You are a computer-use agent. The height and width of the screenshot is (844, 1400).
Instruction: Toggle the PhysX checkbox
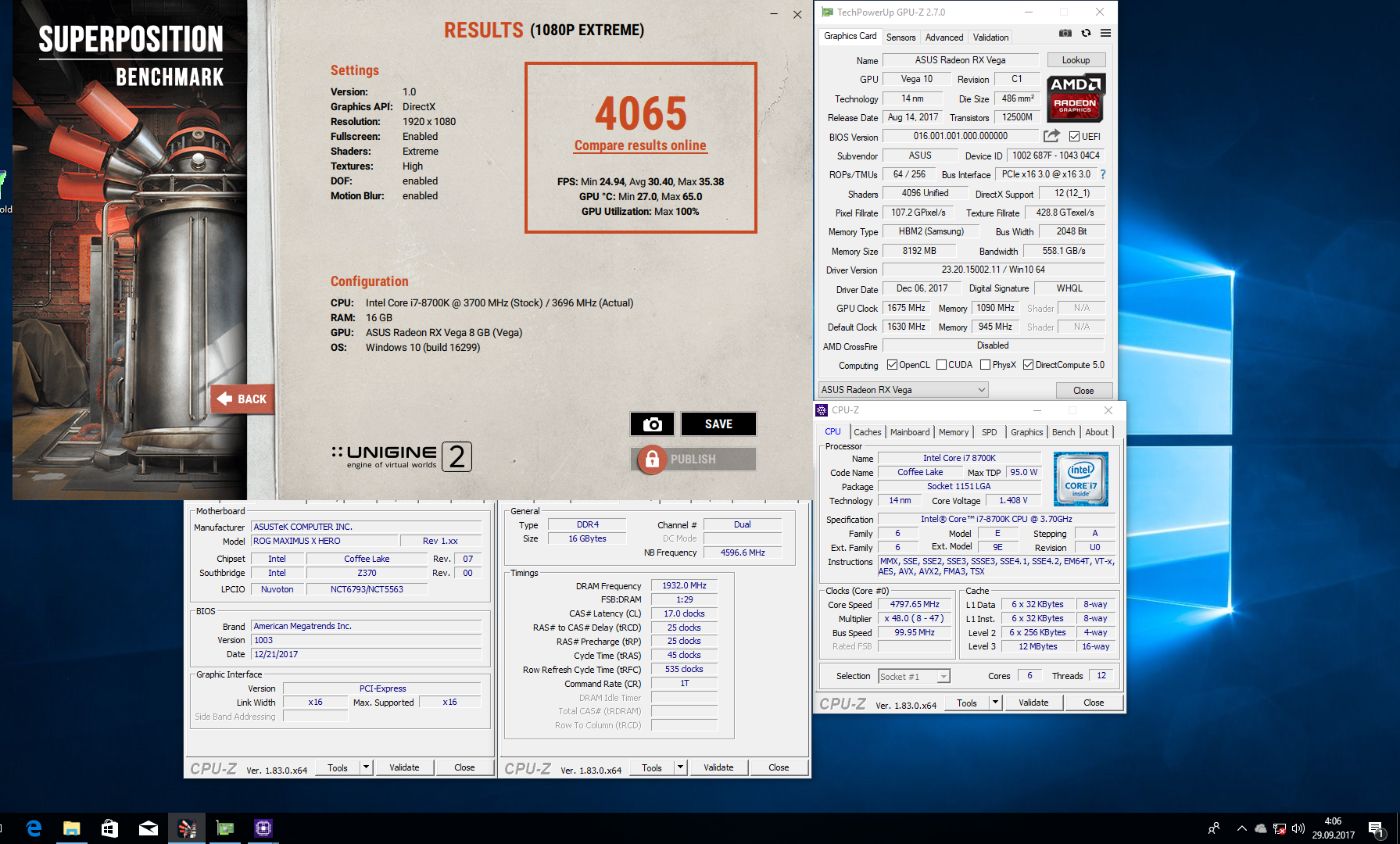[985, 365]
